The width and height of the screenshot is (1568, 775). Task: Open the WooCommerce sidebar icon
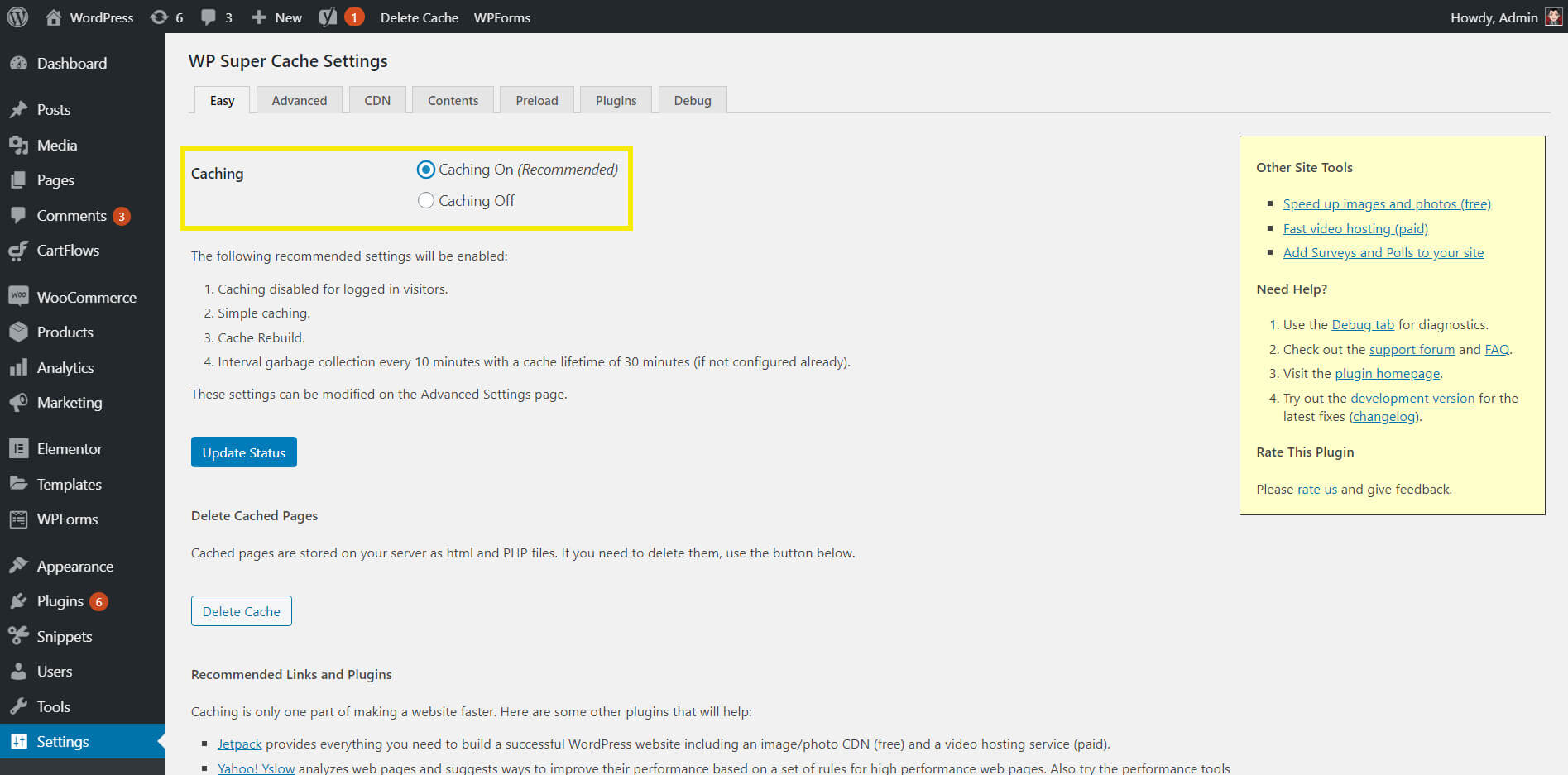click(x=18, y=296)
